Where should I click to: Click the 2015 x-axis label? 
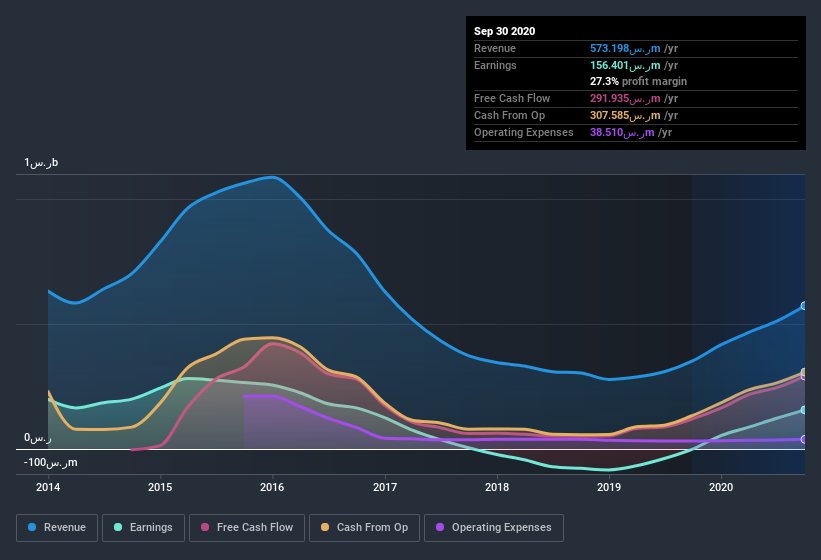160,487
